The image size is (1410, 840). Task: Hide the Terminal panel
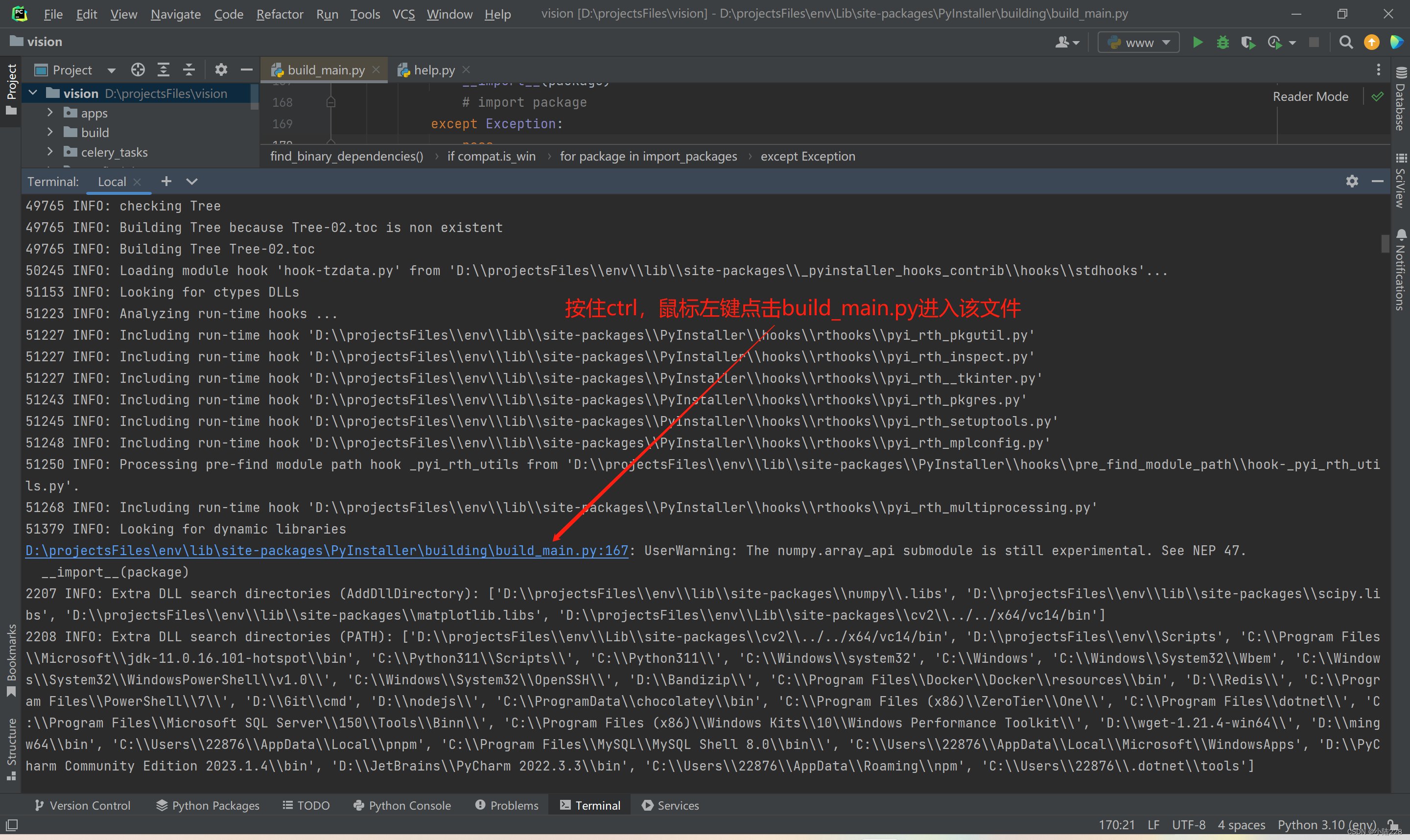click(x=1378, y=181)
